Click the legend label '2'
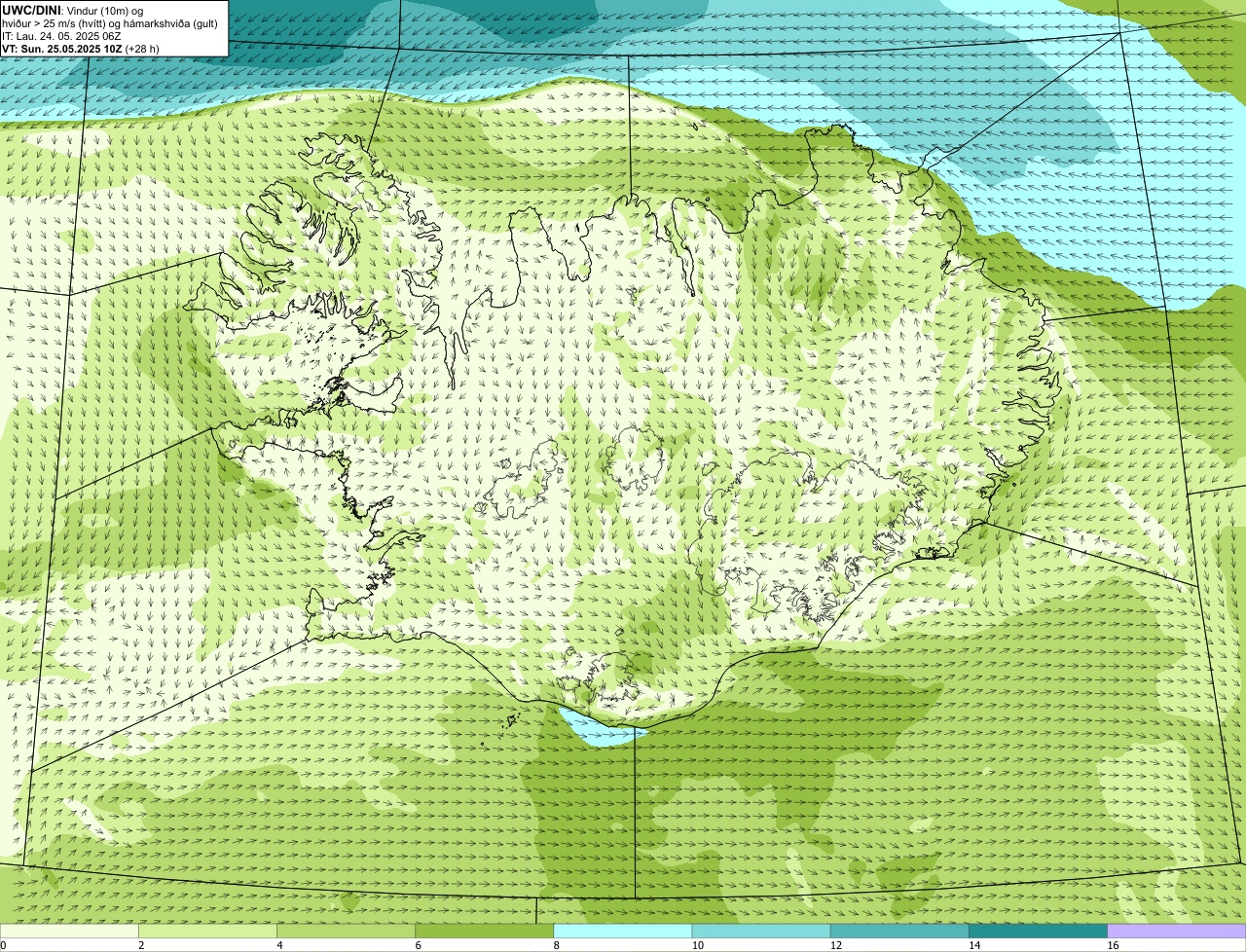 [x=141, y=945]
